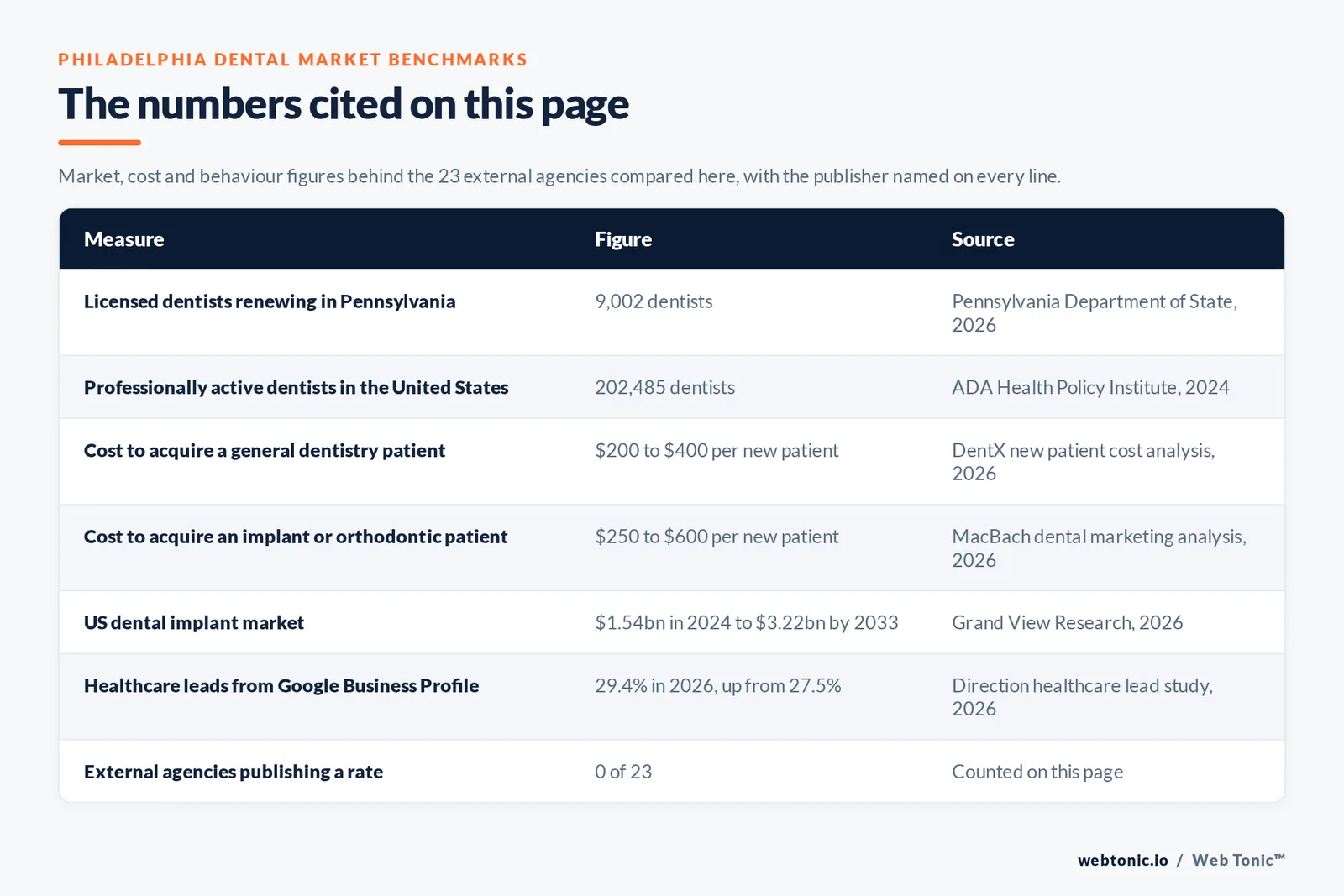Select Cost to acquire an implant or orthodontic patient
Screen dimensions: 1344x896
tap(296, 537)
